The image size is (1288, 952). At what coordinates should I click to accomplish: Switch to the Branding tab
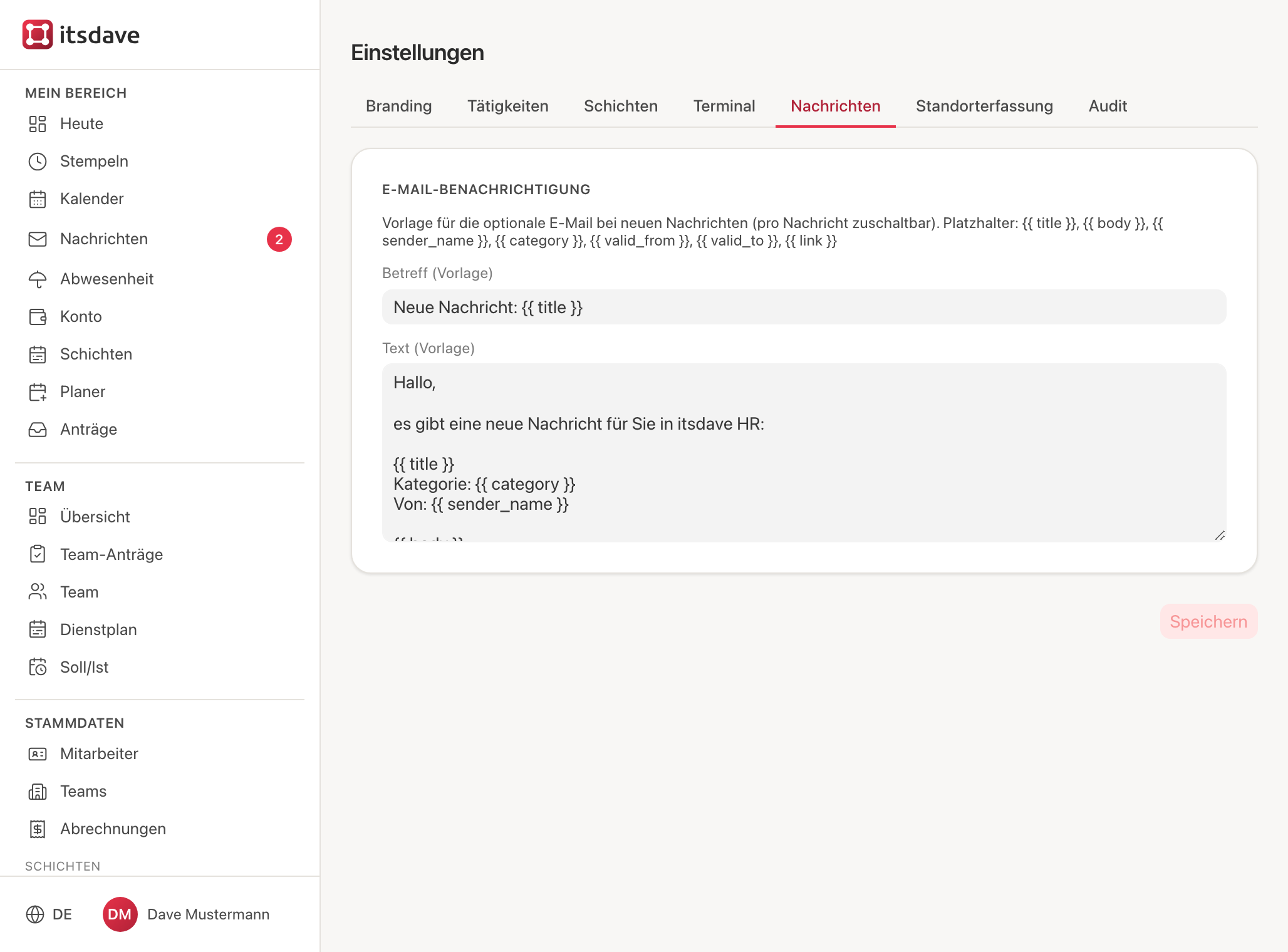(x=399, y=106)
